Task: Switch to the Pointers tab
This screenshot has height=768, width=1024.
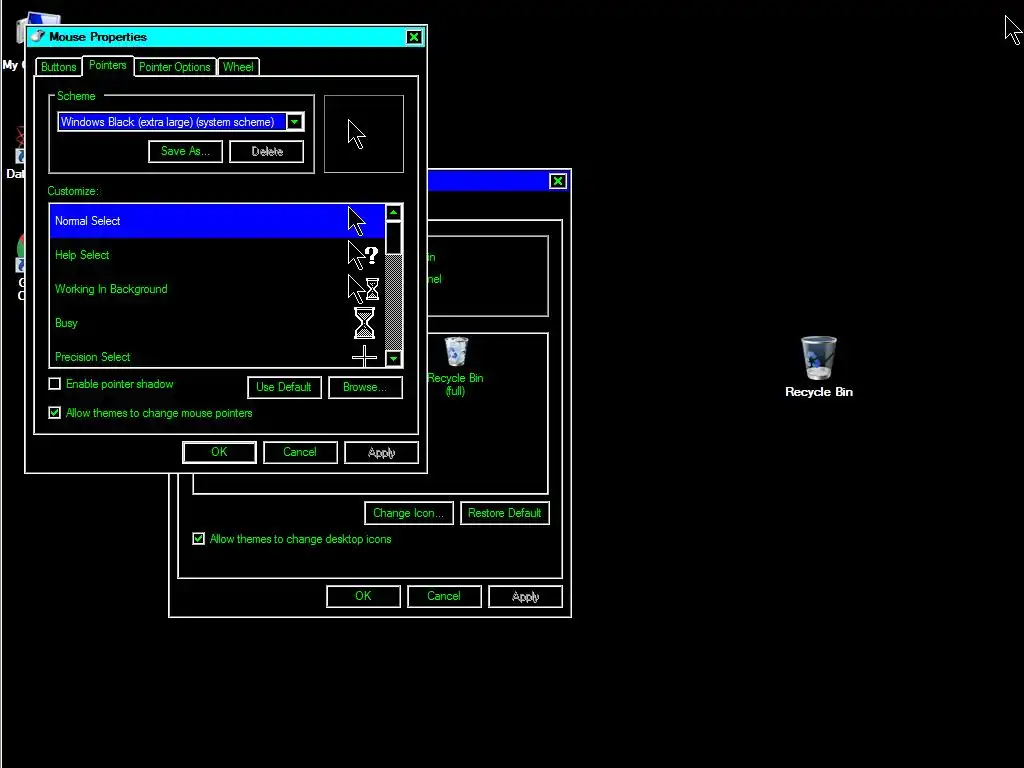Action: click(x=108, y=65)
